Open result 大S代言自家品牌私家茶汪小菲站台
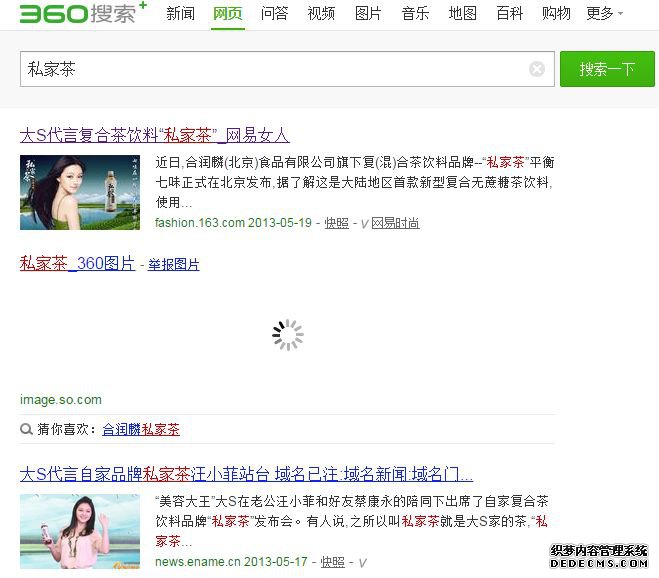The image size is (659, 578). coord(246,474)
